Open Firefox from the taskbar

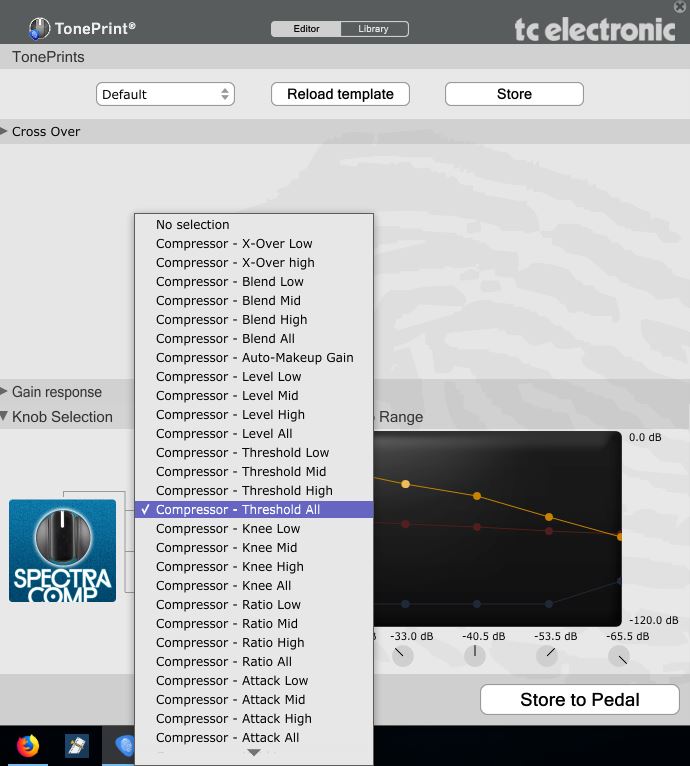(28, 745)
